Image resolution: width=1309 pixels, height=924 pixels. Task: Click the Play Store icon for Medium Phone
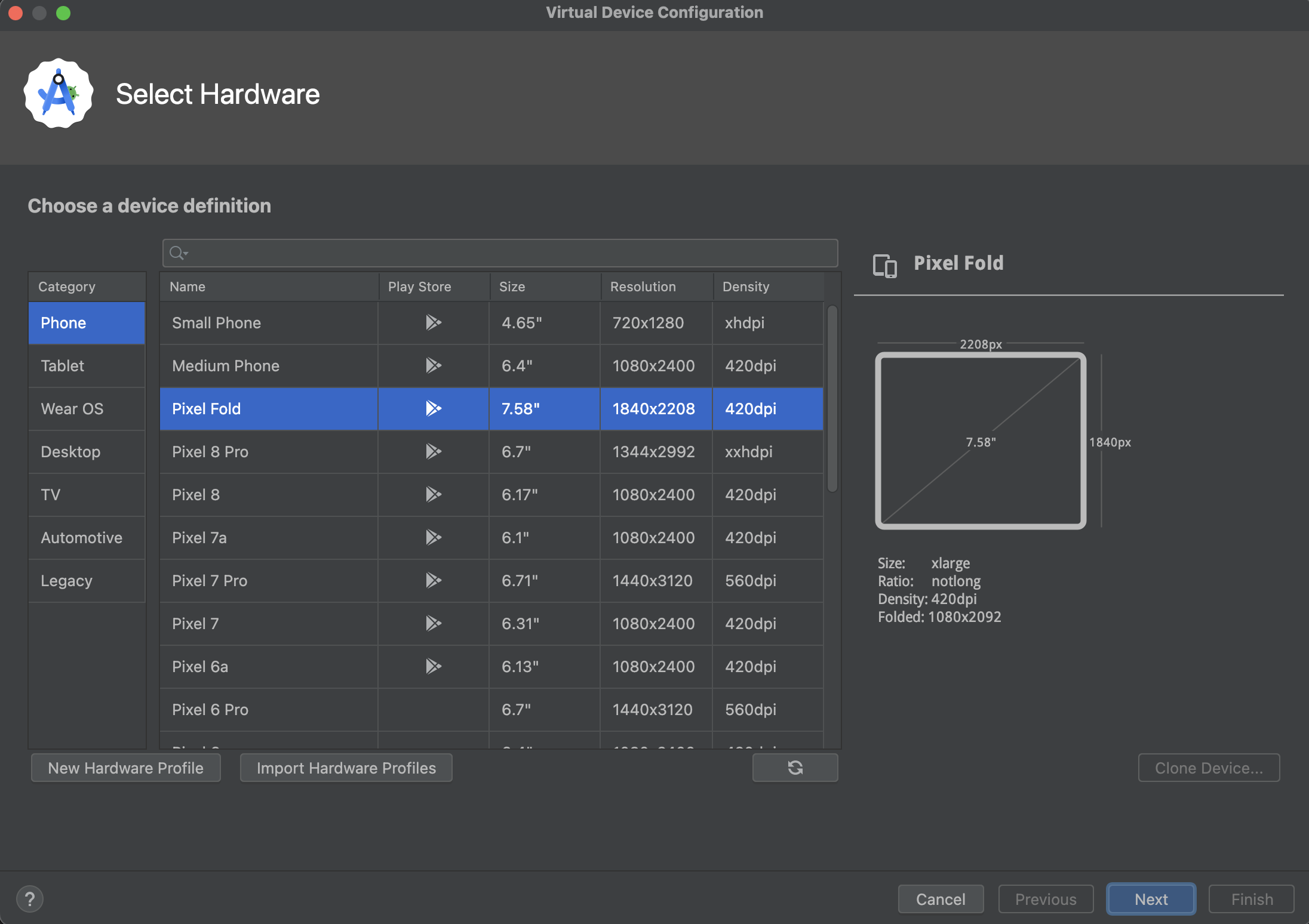[432, 365]
